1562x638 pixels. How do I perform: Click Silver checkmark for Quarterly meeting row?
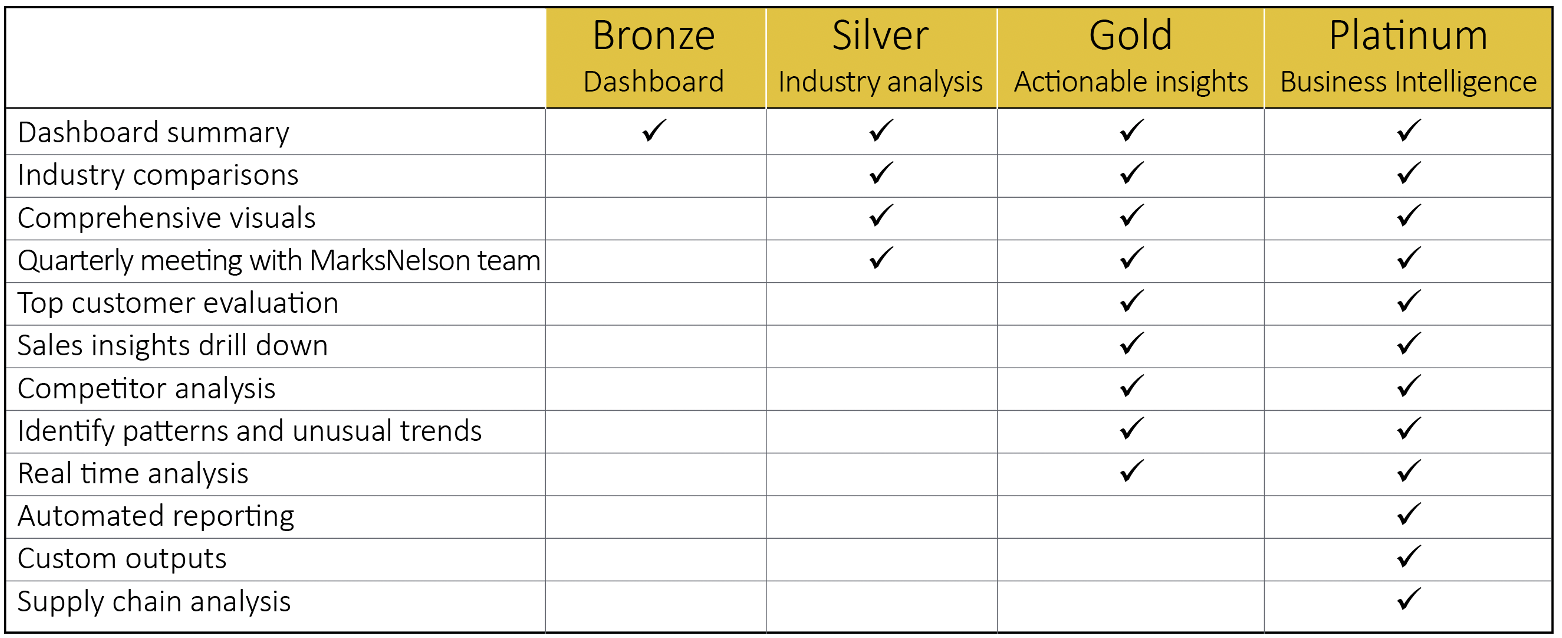click(x=881, y=259)
